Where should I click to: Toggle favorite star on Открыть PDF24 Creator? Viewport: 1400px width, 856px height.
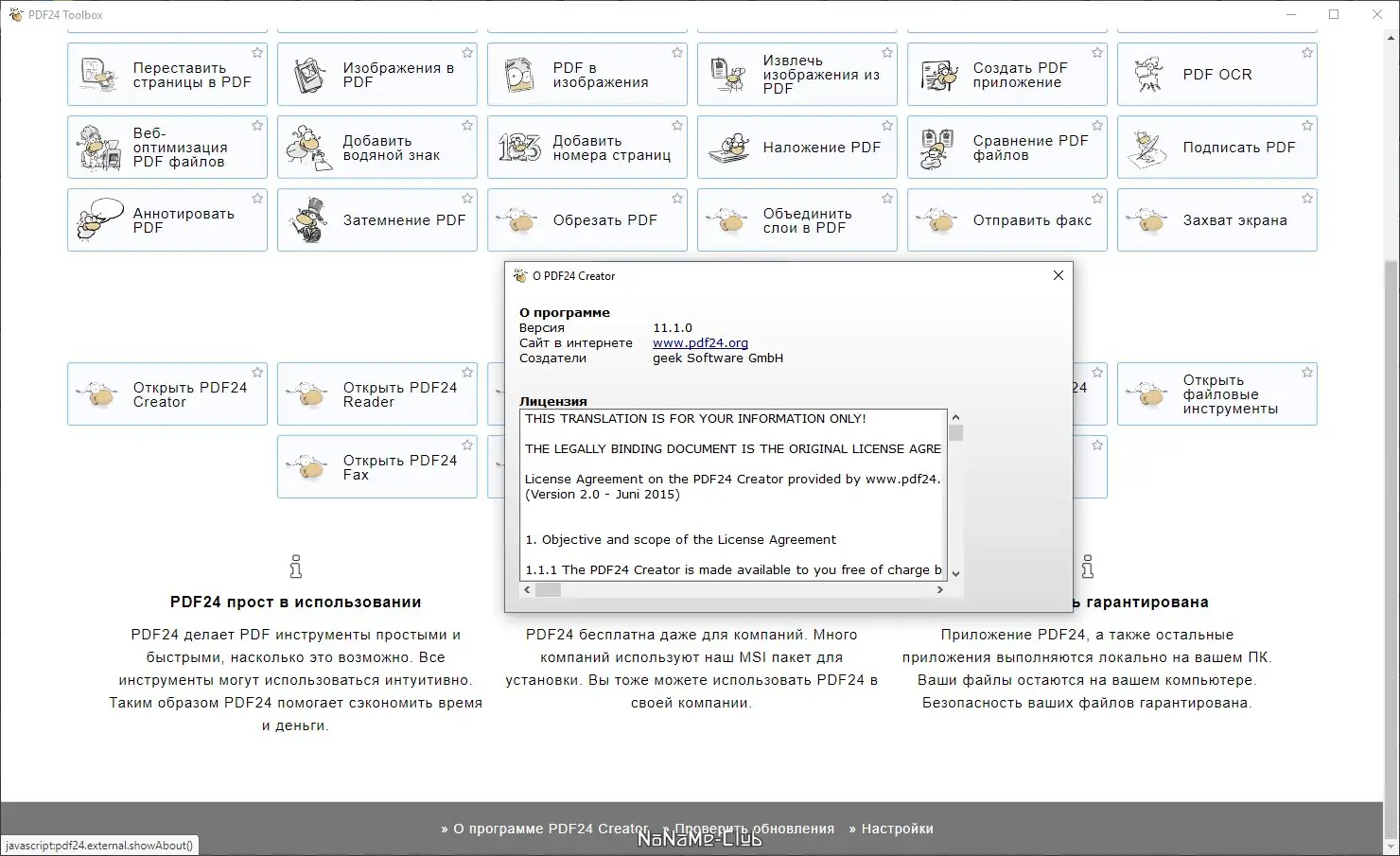click(x=257, y=373)
